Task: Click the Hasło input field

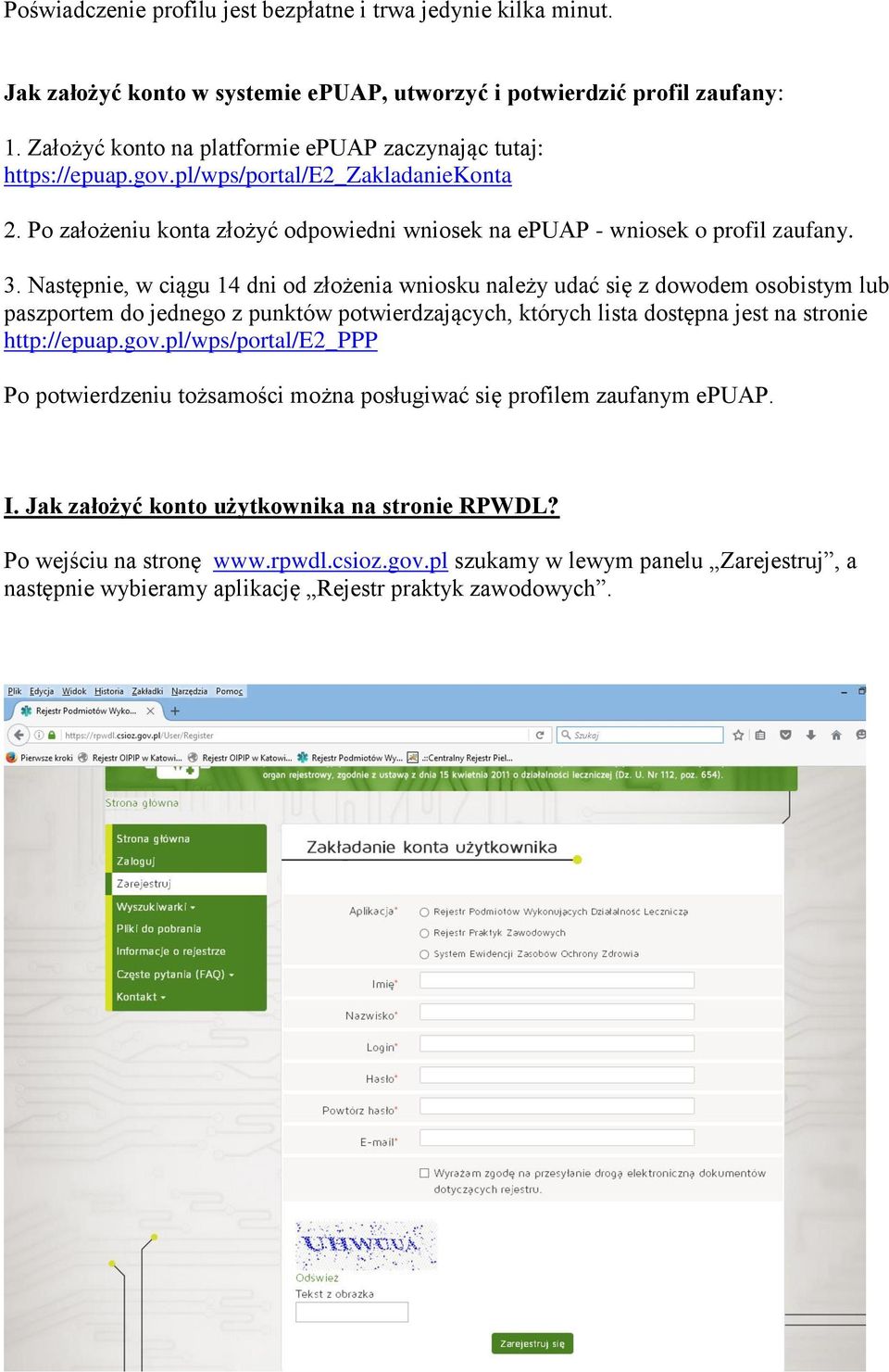Action: coord(557,1075)
